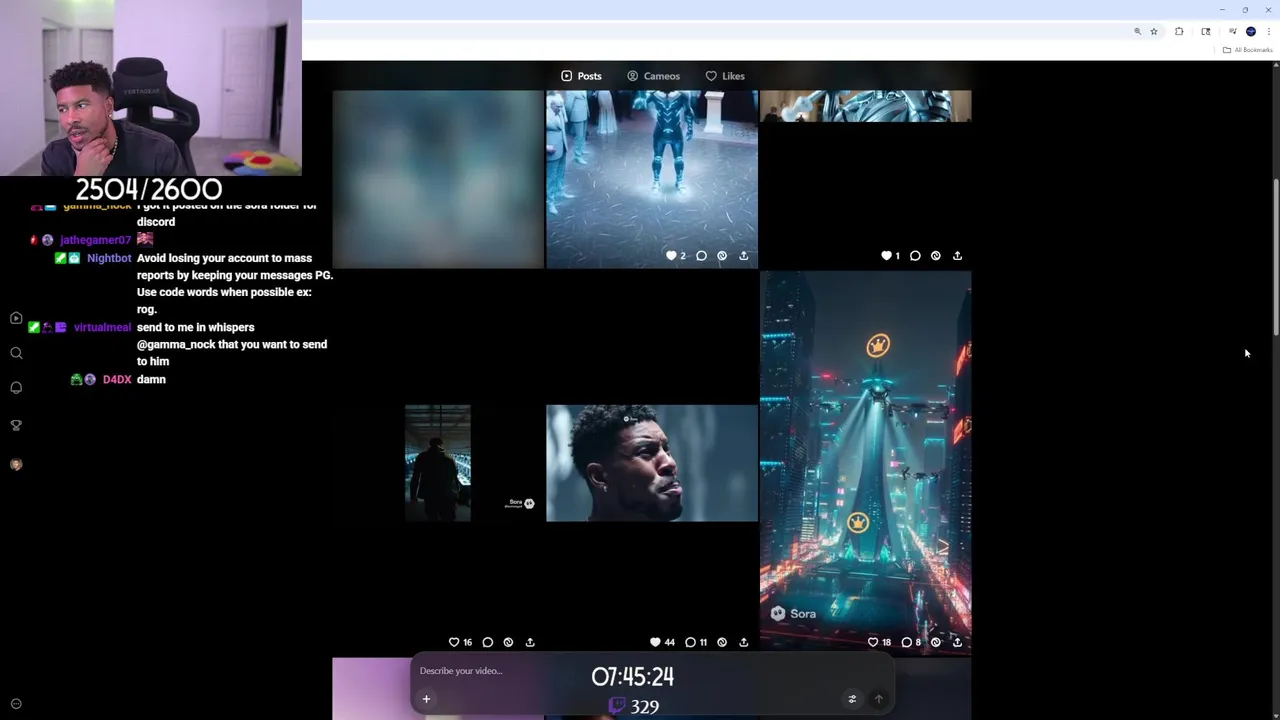Open the sidebar profile avatar
Image resolution: width=1280 pixels, height=720 pixels.
(16, 464)
